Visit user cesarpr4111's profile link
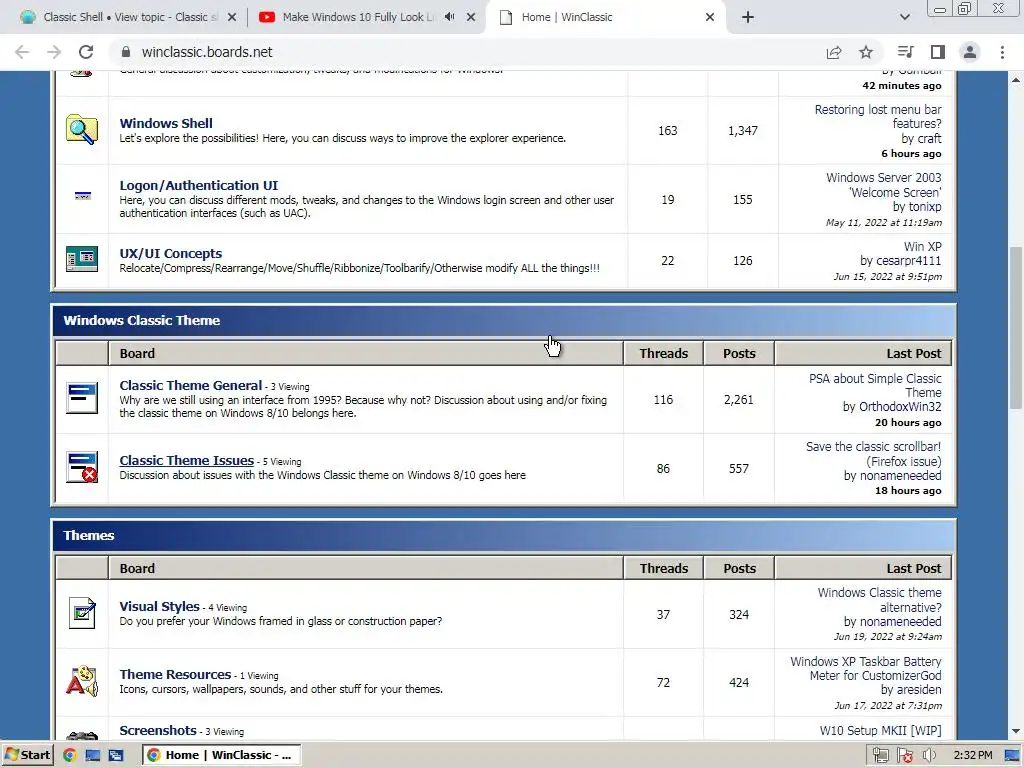1024x768 pixels. tap(908, 261)
